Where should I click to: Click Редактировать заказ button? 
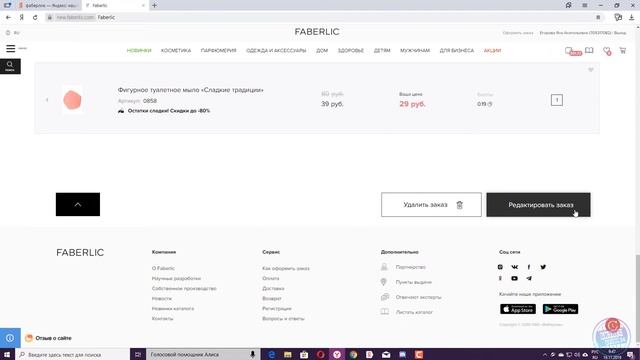(538, 204)
